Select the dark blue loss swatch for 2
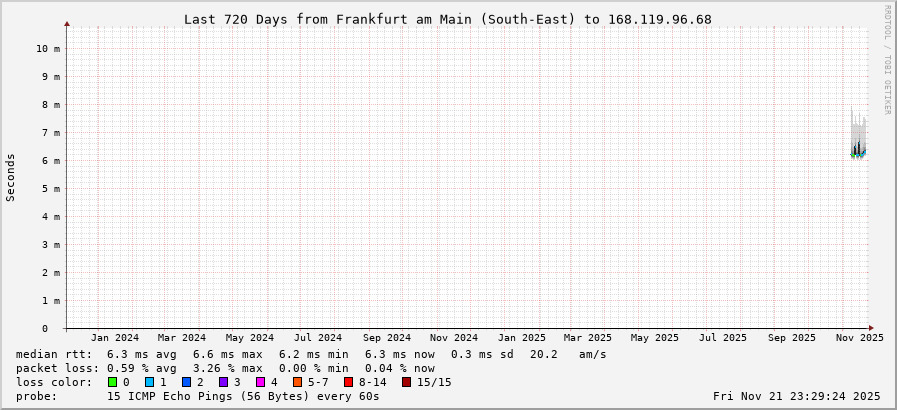 (186, 382)
